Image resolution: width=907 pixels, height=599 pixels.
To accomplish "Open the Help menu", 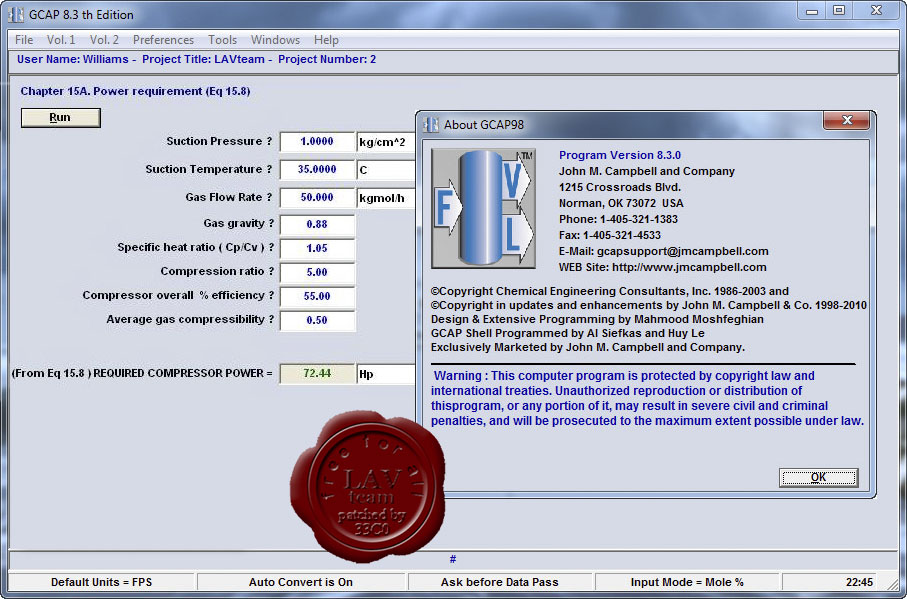I will 326,40.
